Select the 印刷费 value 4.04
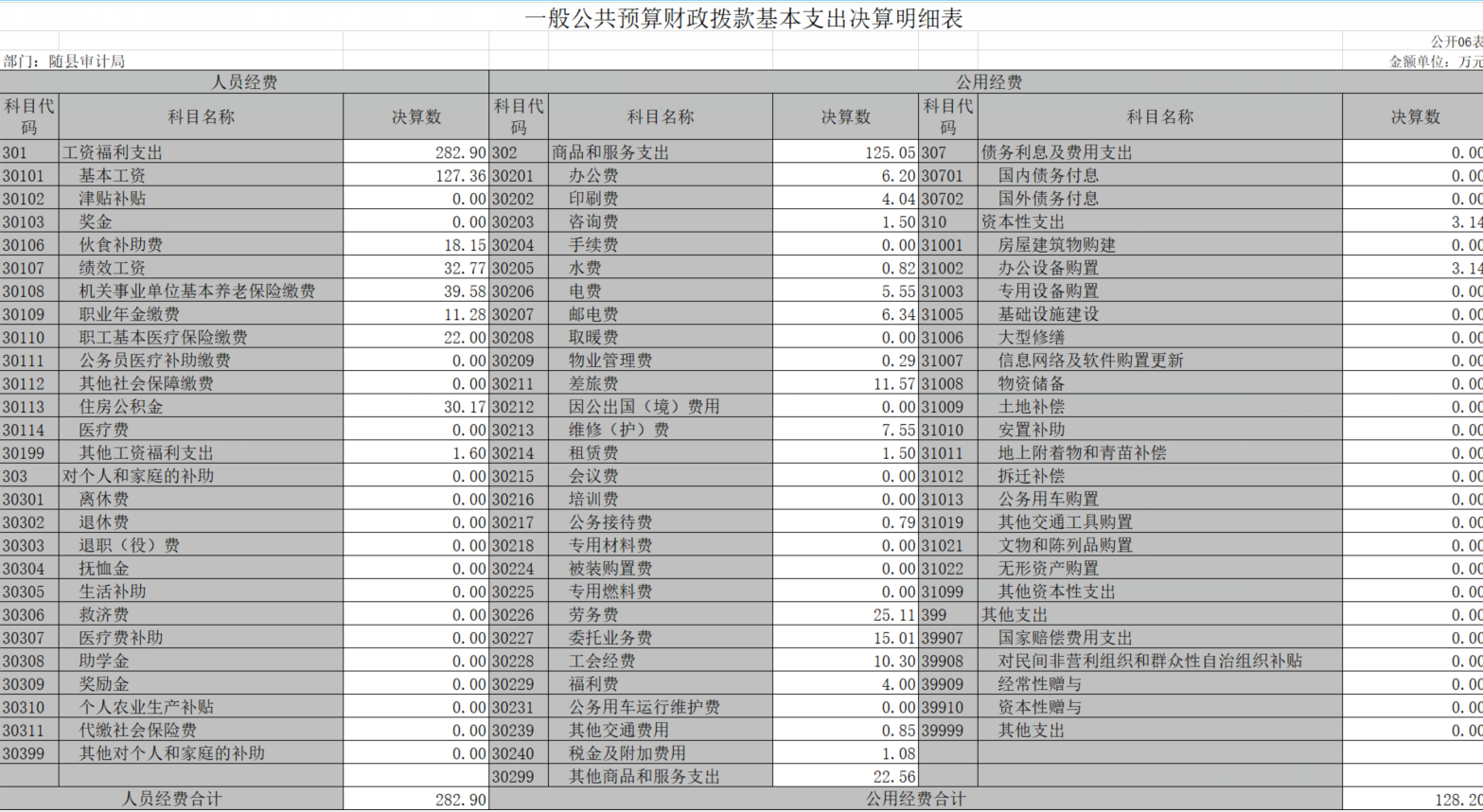Image resolution: width=1483 pixels, height=812 pixels. [x=845, y=199]
